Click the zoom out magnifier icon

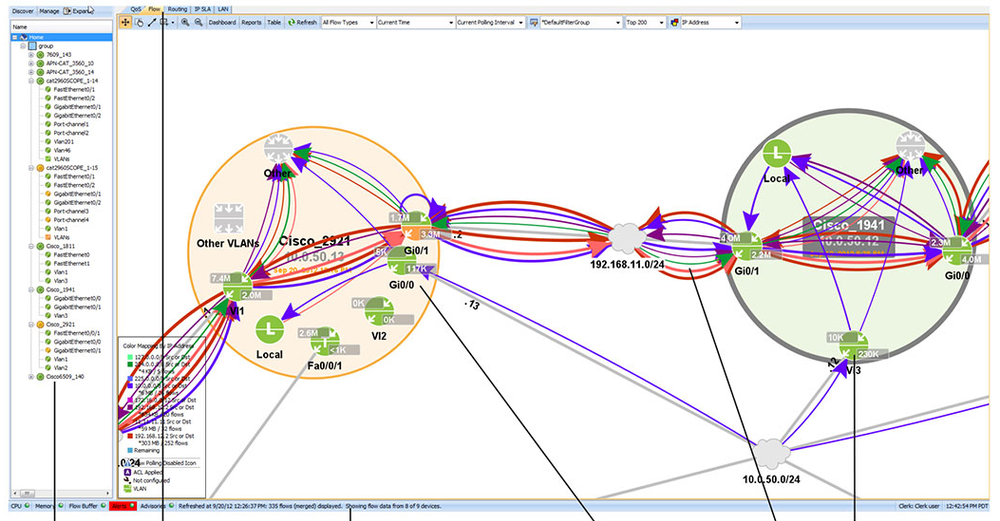click(x=198, y=22)
